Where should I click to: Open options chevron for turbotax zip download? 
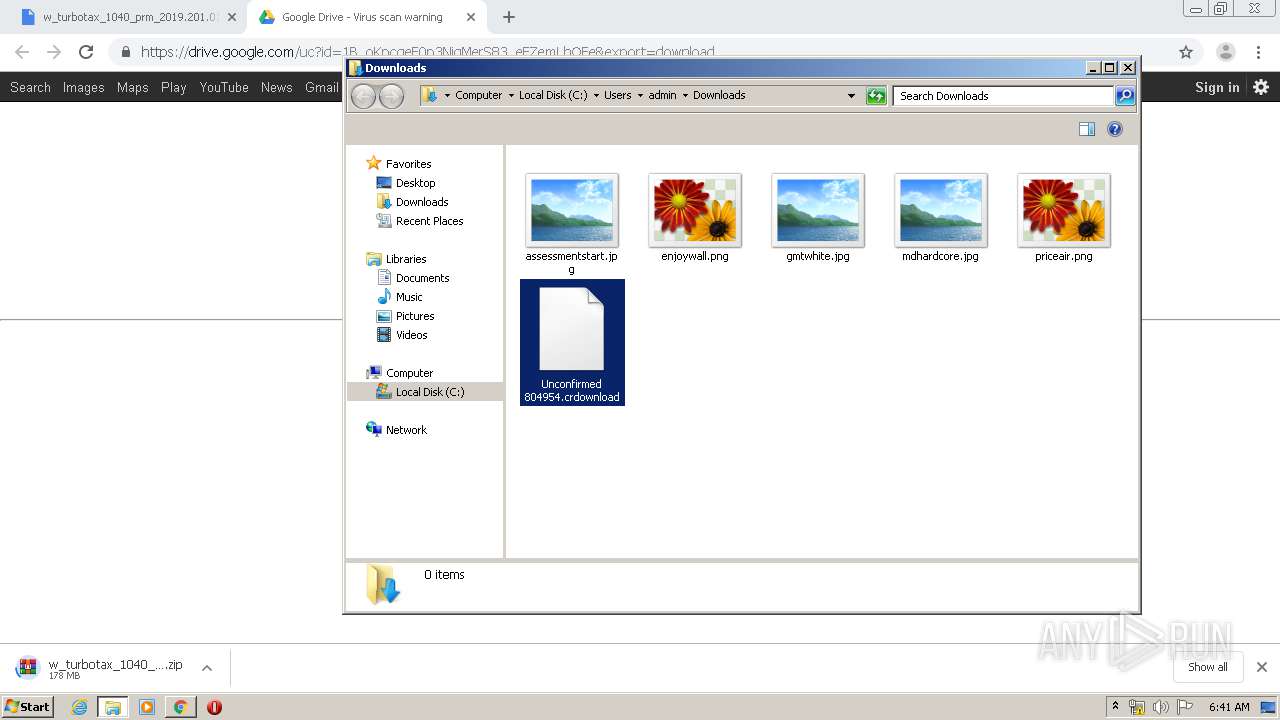click(x=207, y=668)
